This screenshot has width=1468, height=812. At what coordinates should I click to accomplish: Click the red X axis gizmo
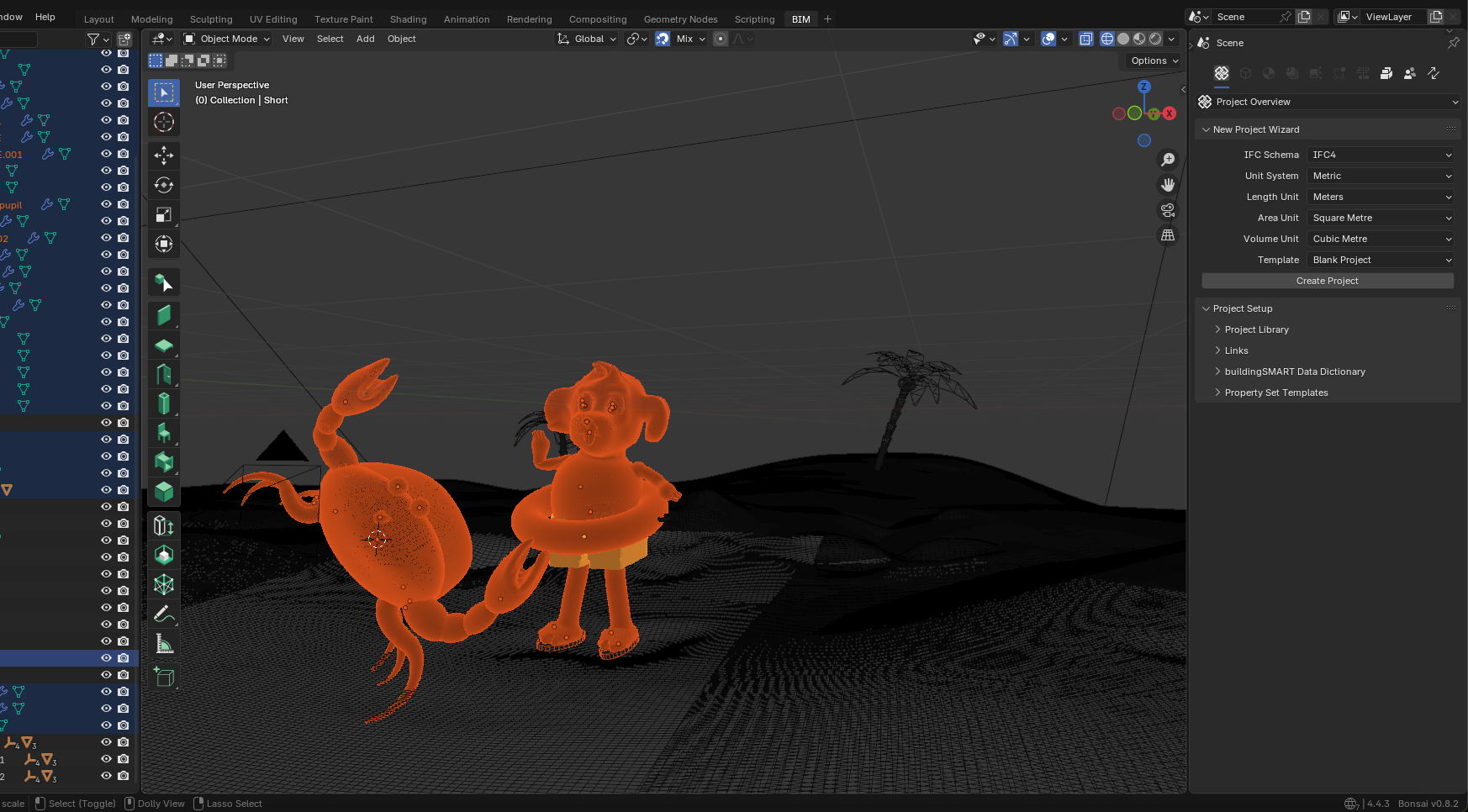[1170, 113]
